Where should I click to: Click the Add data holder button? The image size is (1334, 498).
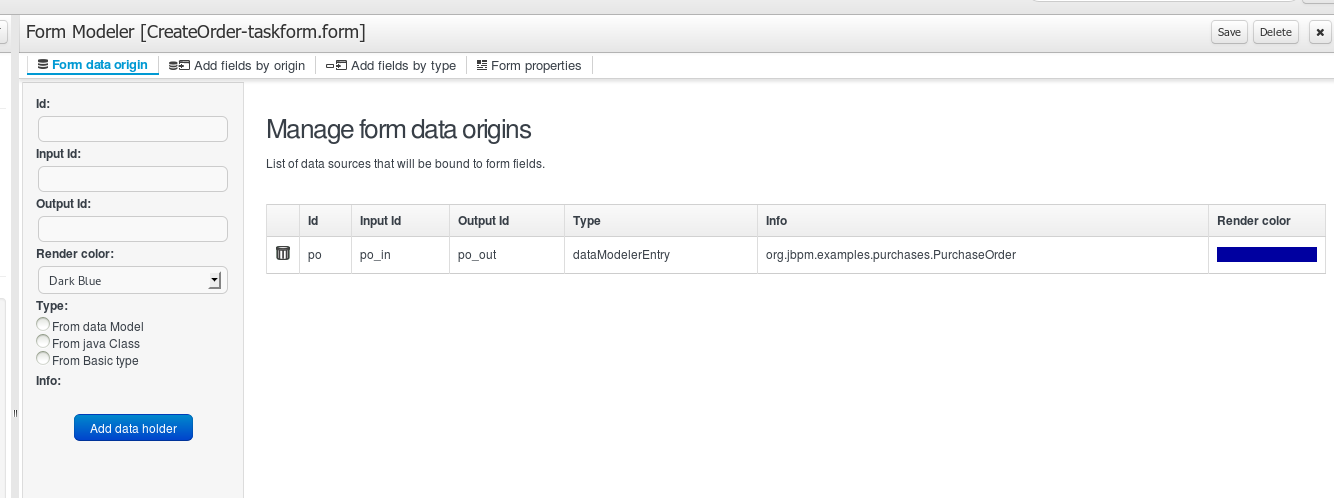pos(133,428)
